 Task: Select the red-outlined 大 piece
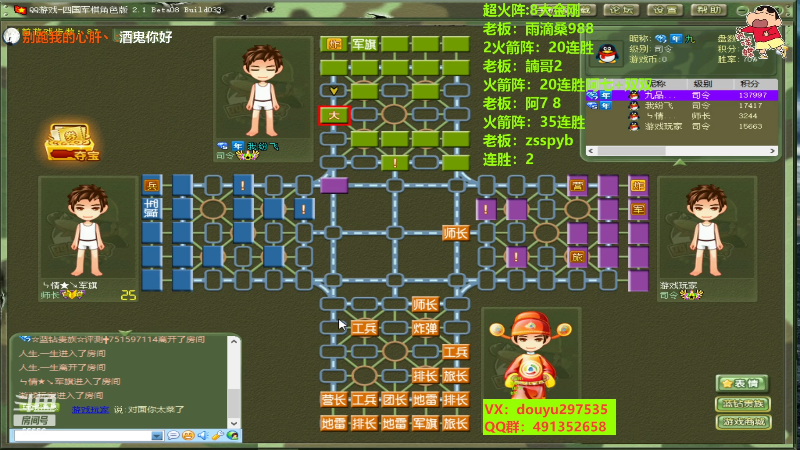coord(334,115)
